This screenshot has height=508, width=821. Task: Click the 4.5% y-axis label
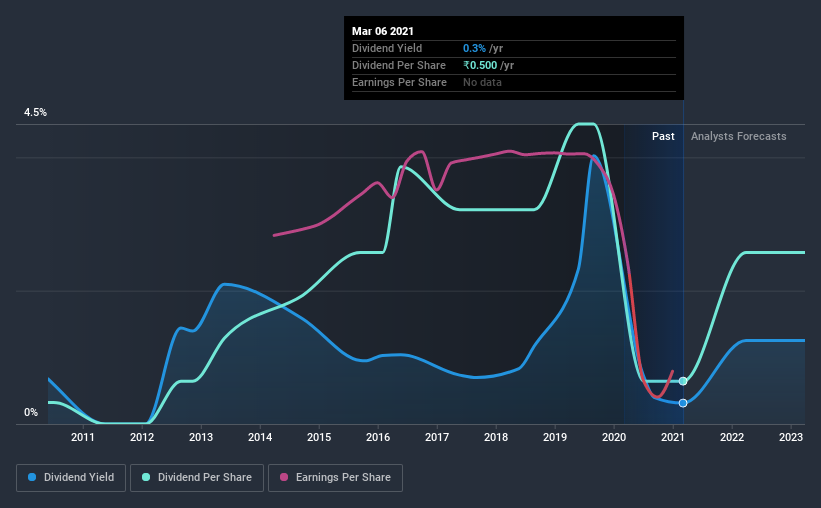pyautogui.click(x=35, y=113)
